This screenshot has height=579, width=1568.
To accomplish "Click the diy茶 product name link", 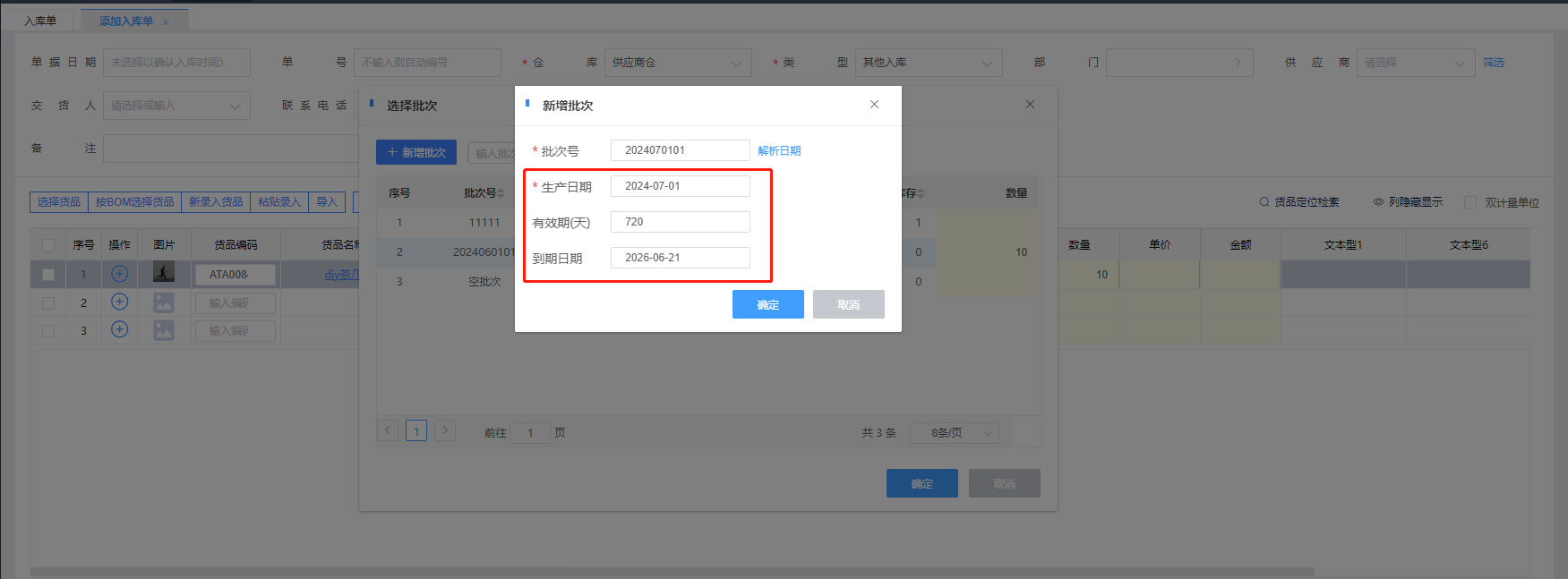I will point(342,275).
